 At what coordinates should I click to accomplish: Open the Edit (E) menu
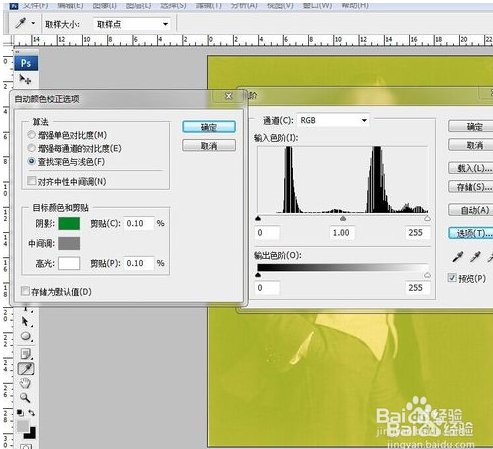tap(70, 5)
